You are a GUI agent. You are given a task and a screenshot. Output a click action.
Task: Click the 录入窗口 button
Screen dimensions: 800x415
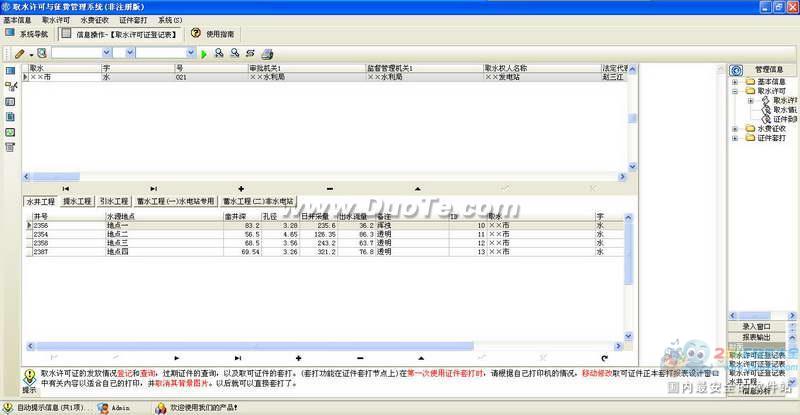click(x=757, y=326)
